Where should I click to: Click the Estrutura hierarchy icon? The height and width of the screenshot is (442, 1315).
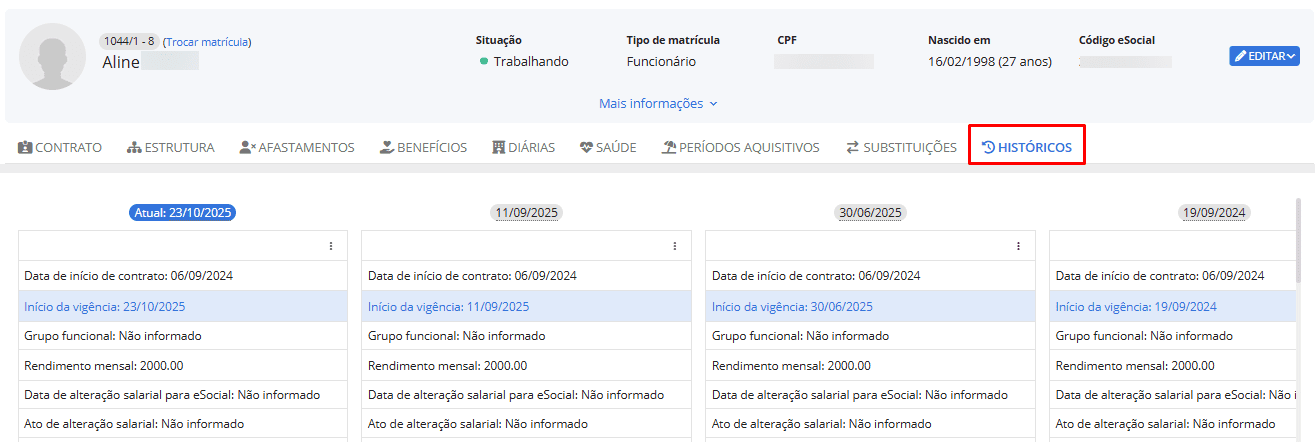pyautogui.click(x=135, y=147)
